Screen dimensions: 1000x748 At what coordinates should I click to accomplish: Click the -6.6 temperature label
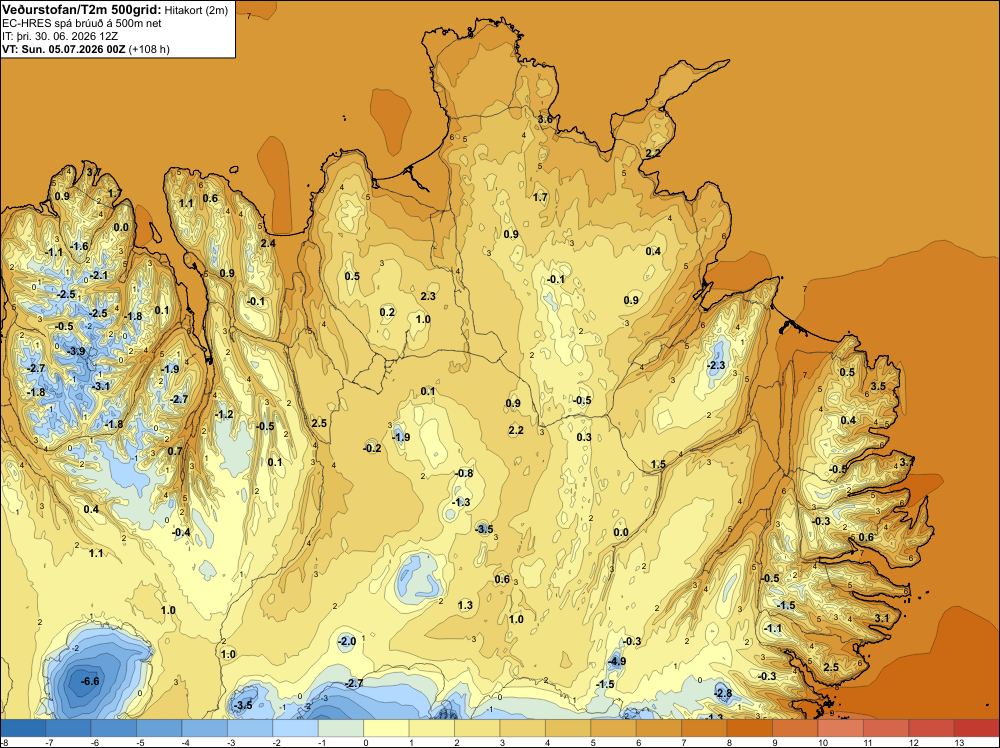pos(90,681)
